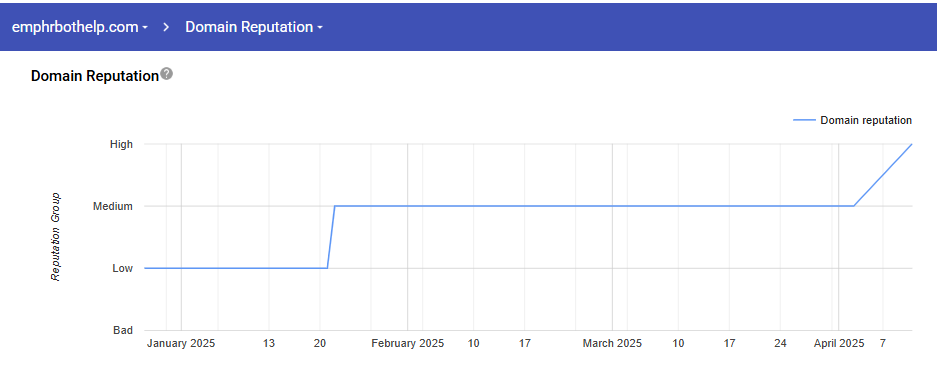Expand the Domain Reputation dashboard dropdown
This screenshot has height=381, width=937.
click(254, 27)
